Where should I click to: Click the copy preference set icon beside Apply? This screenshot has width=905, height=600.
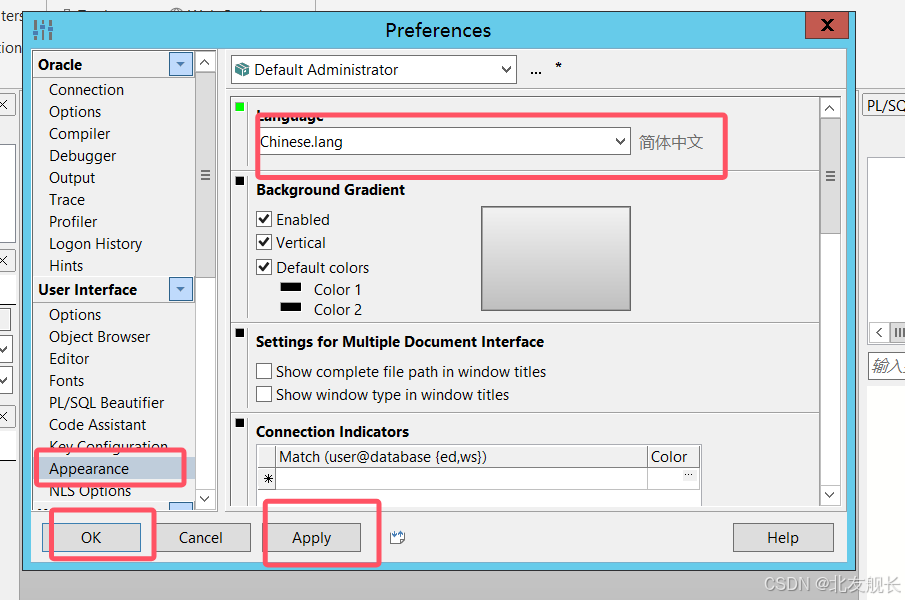[397, 537]
